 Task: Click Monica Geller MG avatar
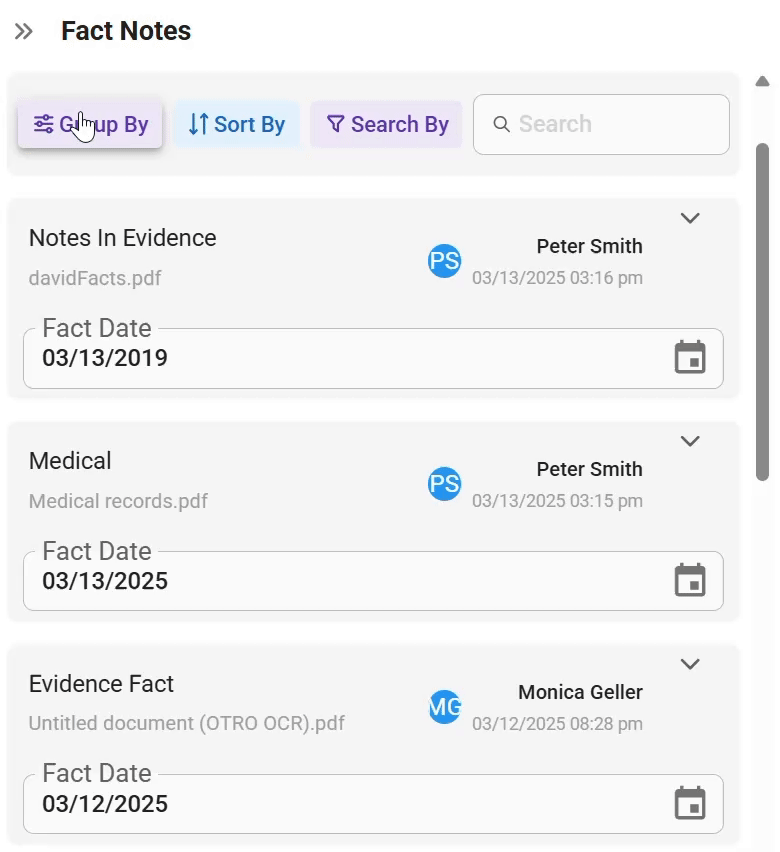point(444,707)
